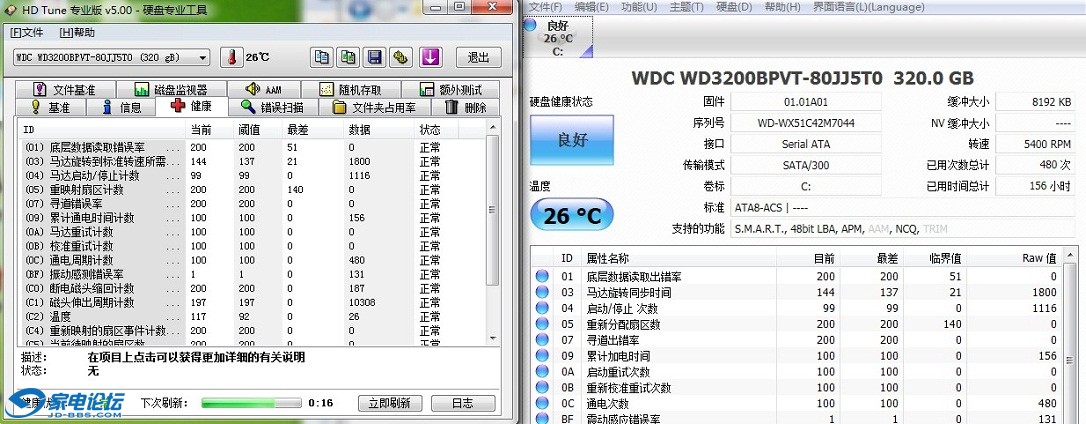Open the options wrench icon
The height and width of the screenshot is (424, 1086).
click(401, 57)
